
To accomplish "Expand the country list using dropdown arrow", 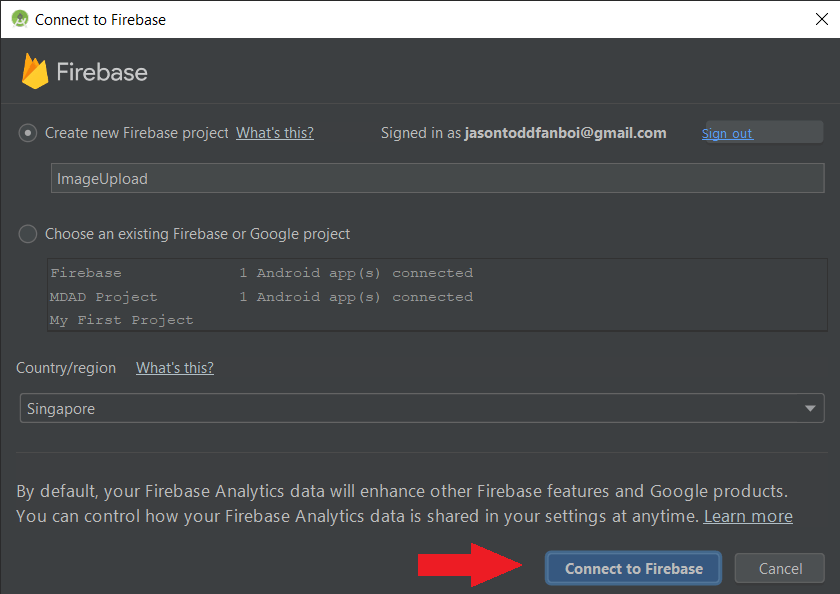I will (x=810, y=408).
